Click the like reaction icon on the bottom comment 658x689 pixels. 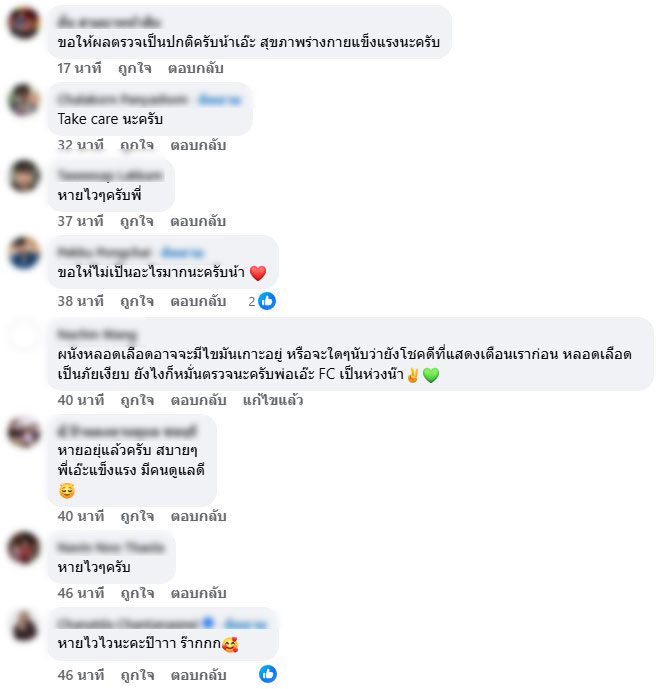(x=268, y=674)
